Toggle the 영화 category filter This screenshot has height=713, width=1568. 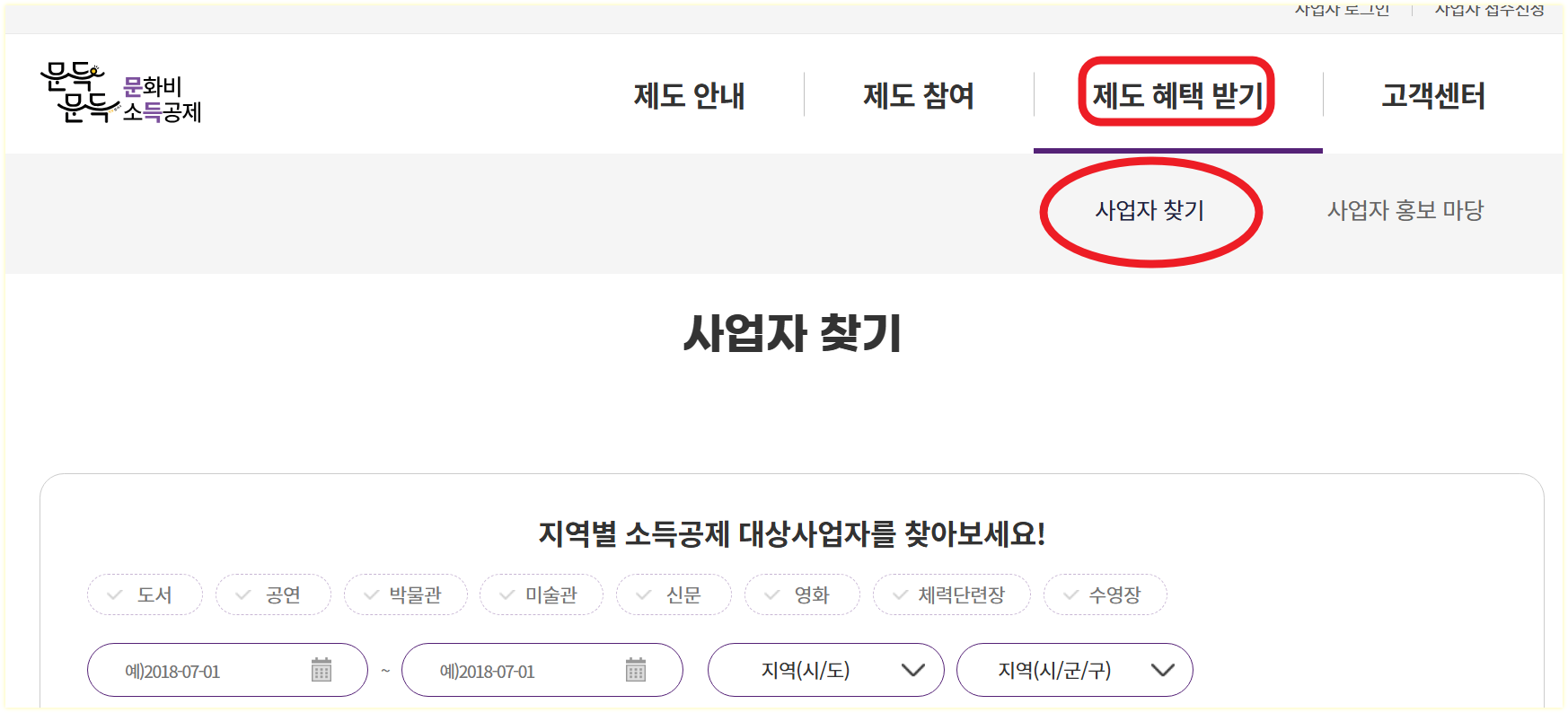point(802,594)
